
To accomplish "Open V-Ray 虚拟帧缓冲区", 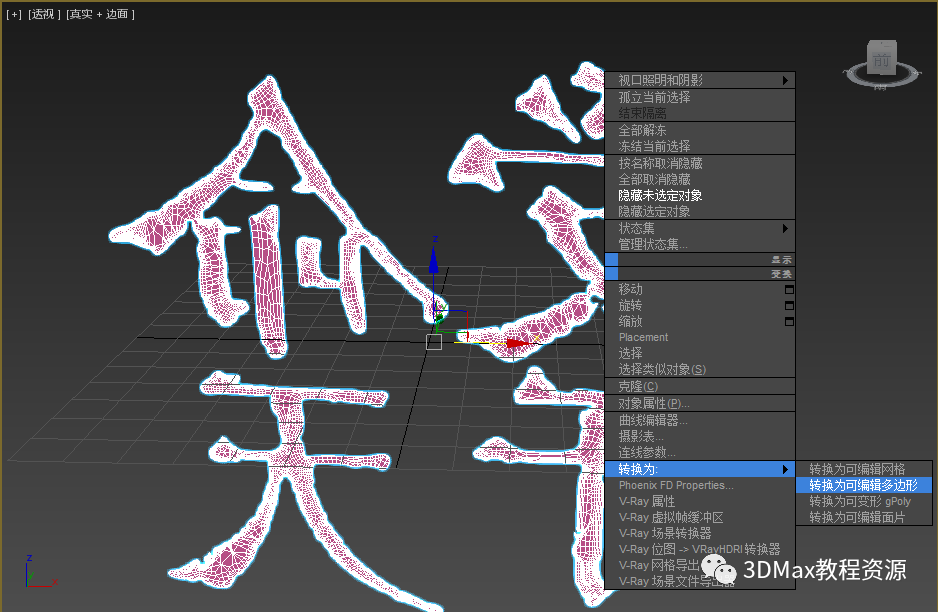I will 699,517.
